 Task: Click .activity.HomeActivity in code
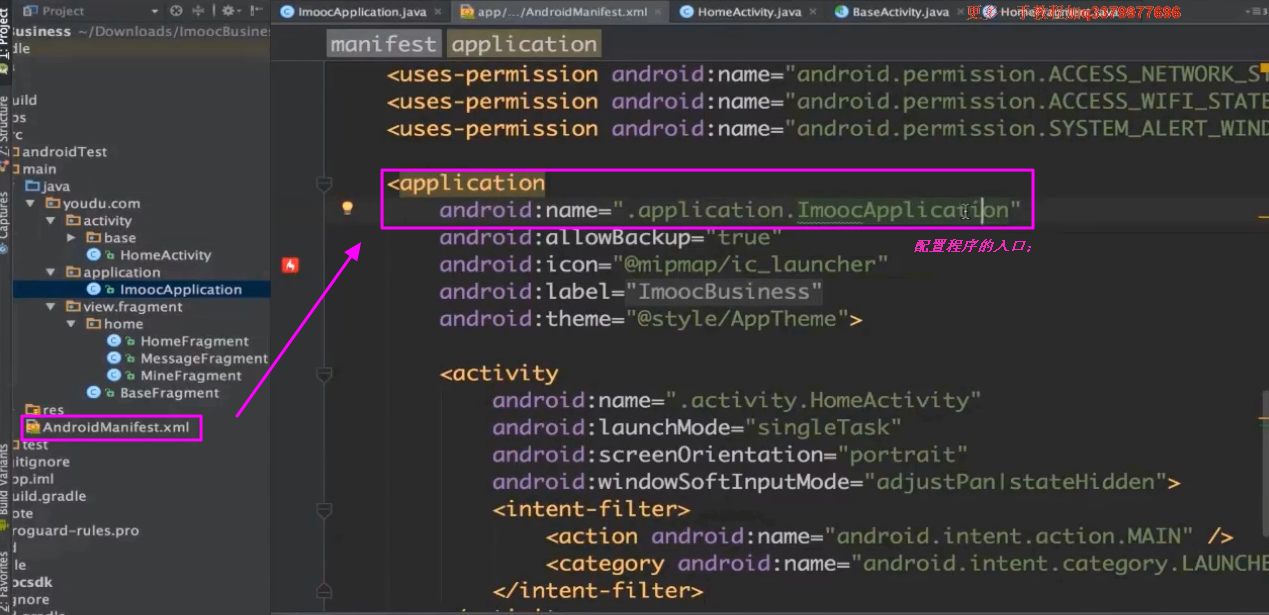pos(823,400)
